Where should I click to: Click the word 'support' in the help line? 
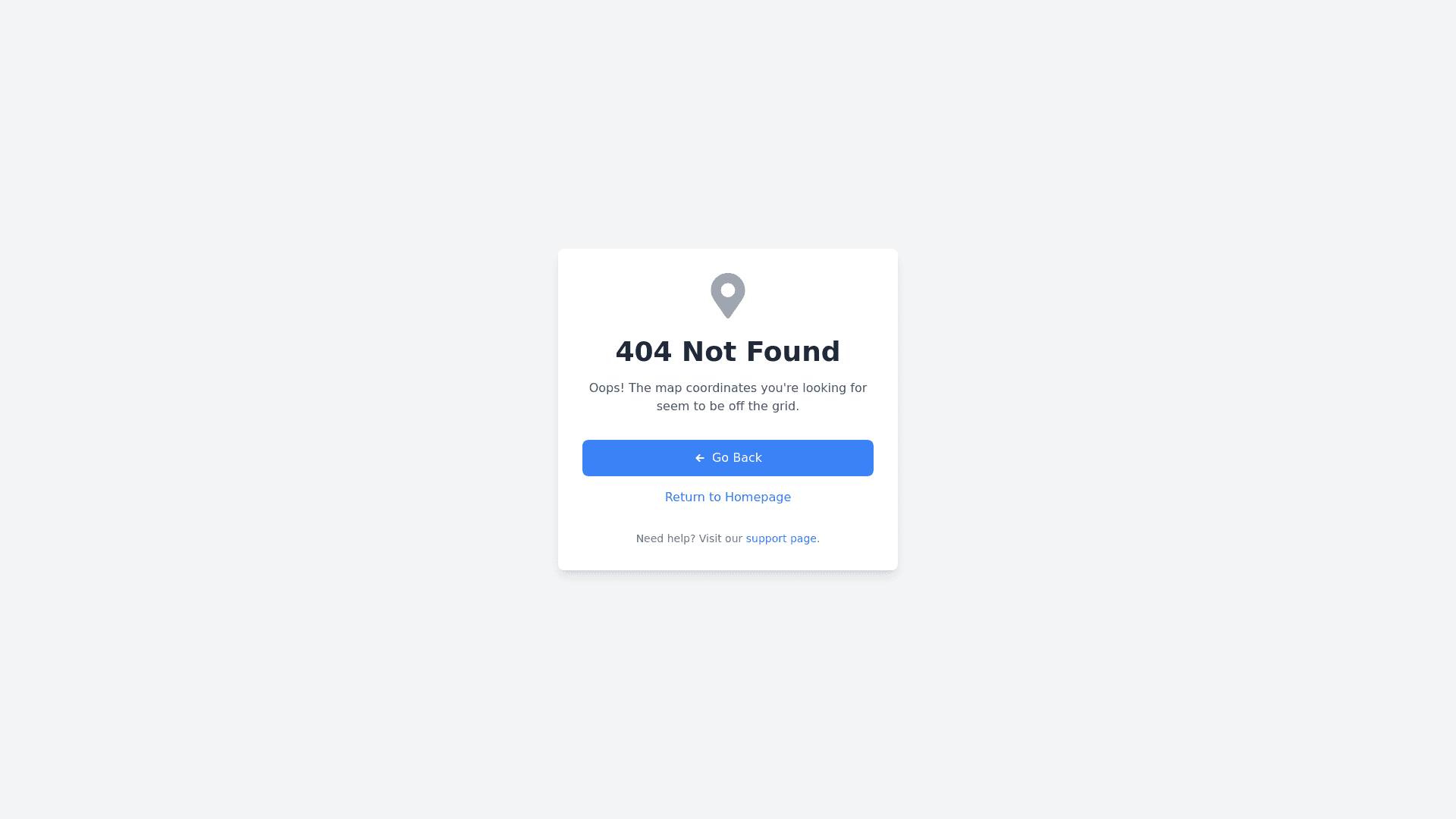click(x=767, y=539)
